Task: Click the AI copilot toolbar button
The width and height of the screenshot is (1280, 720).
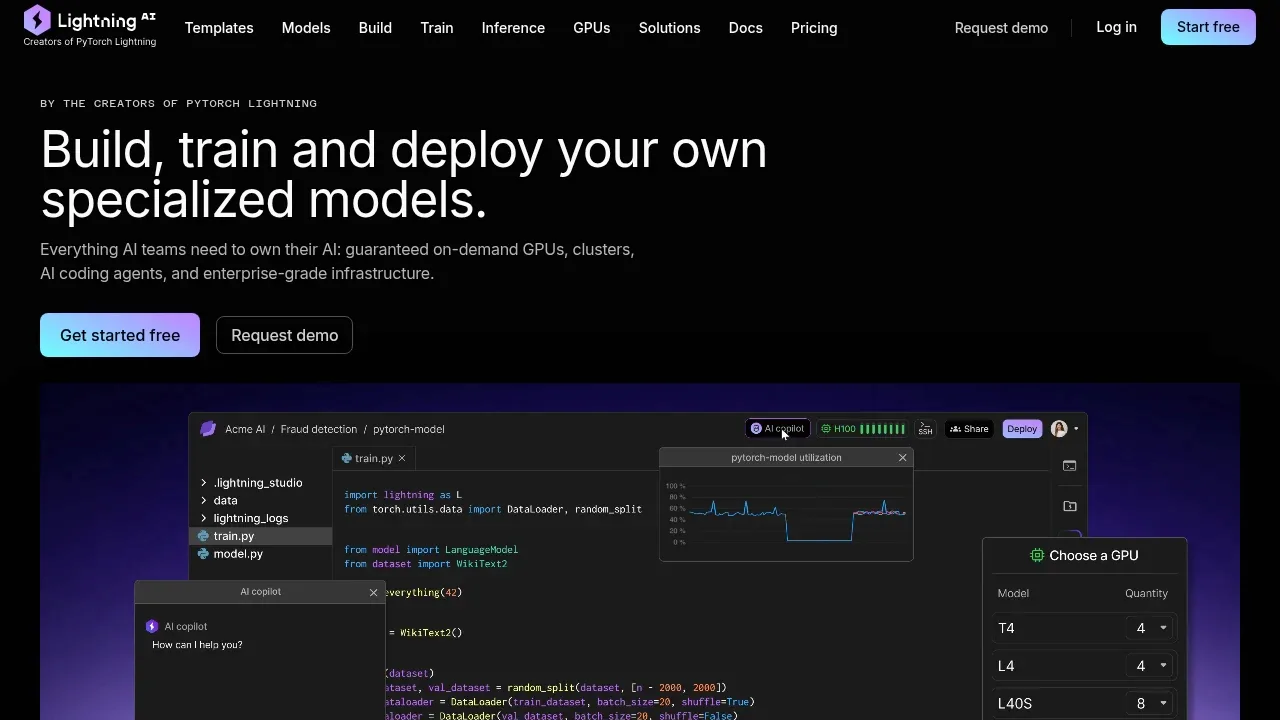Action: click(x=777, y=429)
